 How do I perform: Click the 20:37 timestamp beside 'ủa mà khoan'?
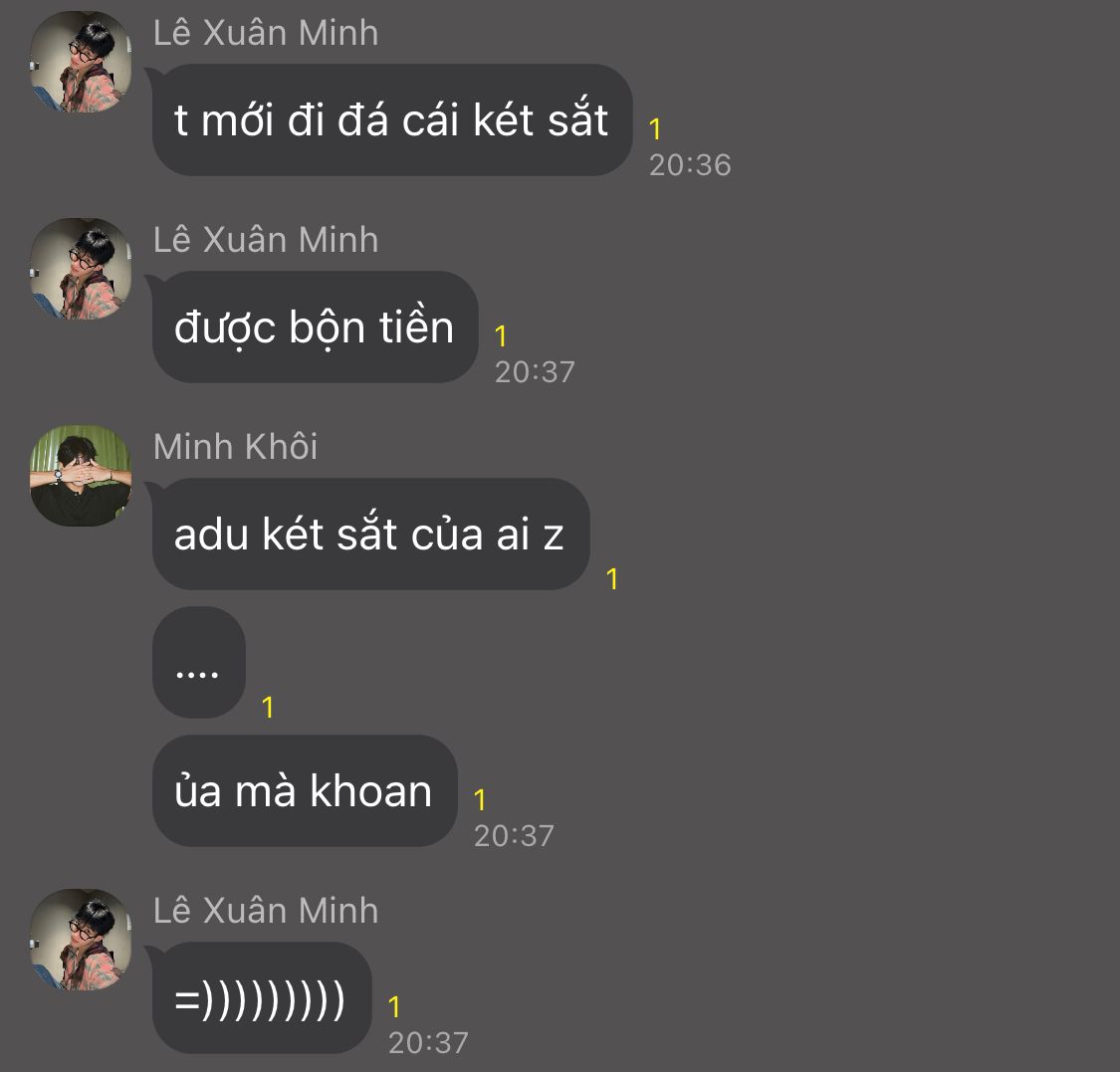tap(515, 836)
